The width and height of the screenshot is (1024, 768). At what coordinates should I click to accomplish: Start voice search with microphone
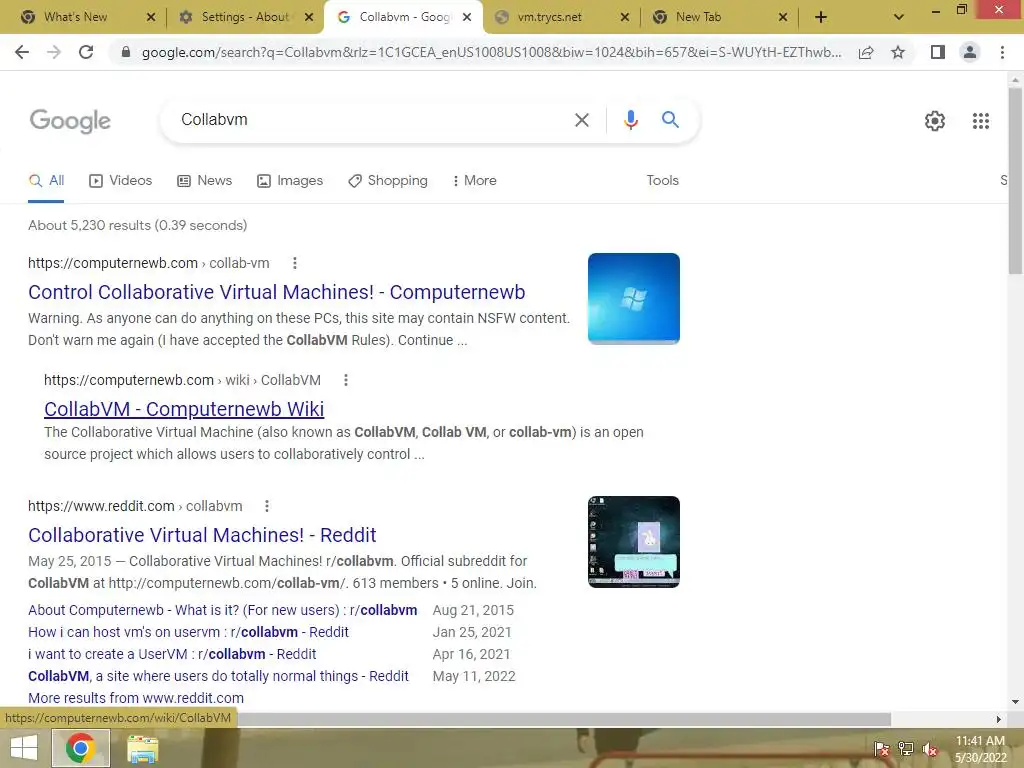(630, 120)
